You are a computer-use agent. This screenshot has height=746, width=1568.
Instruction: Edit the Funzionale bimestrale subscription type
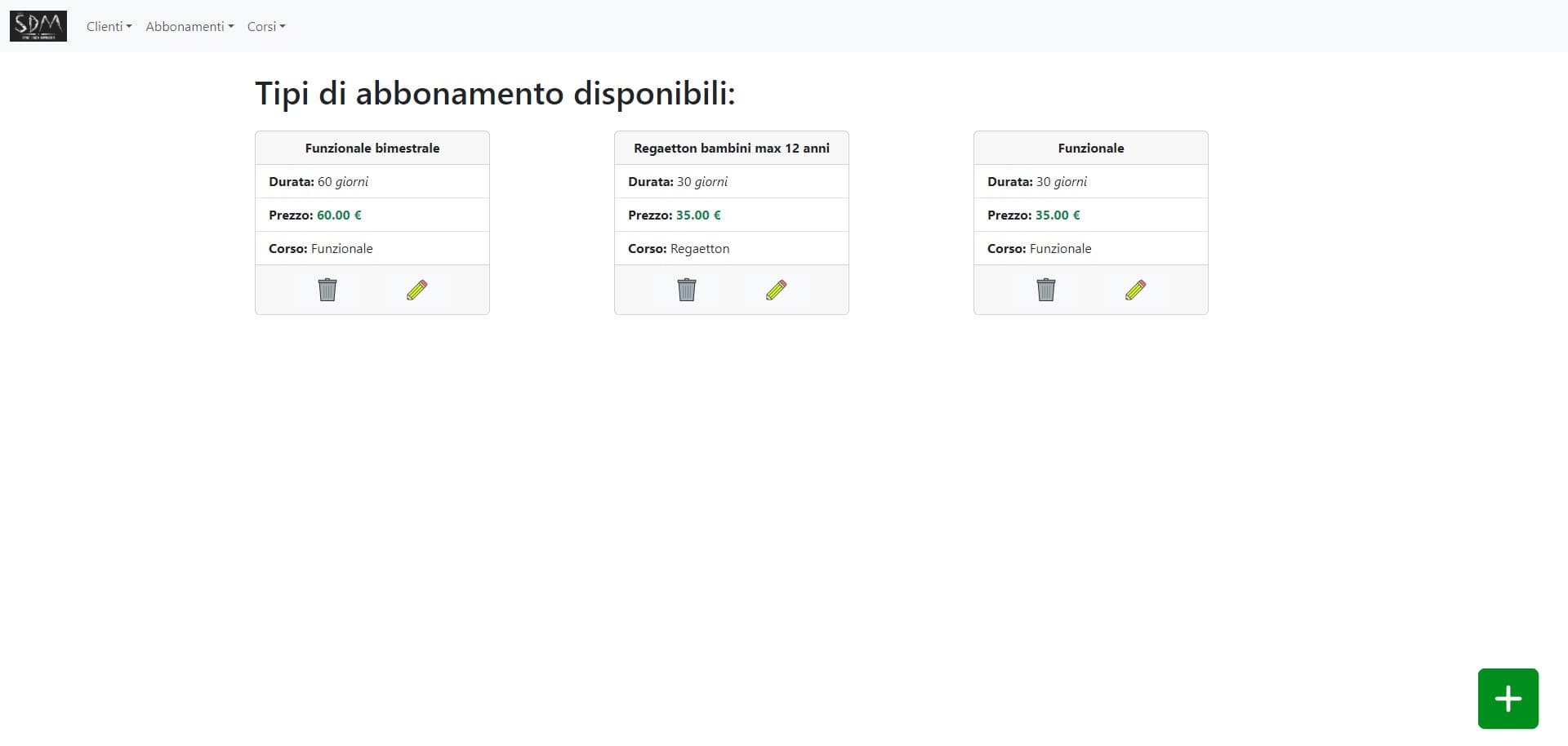(x=416, y=290)
